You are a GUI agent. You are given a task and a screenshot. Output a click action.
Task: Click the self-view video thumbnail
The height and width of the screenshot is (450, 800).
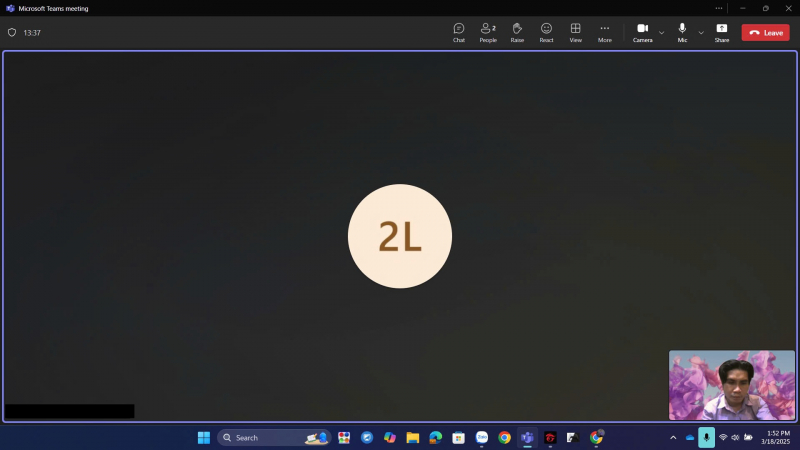(x=732, y=385)
